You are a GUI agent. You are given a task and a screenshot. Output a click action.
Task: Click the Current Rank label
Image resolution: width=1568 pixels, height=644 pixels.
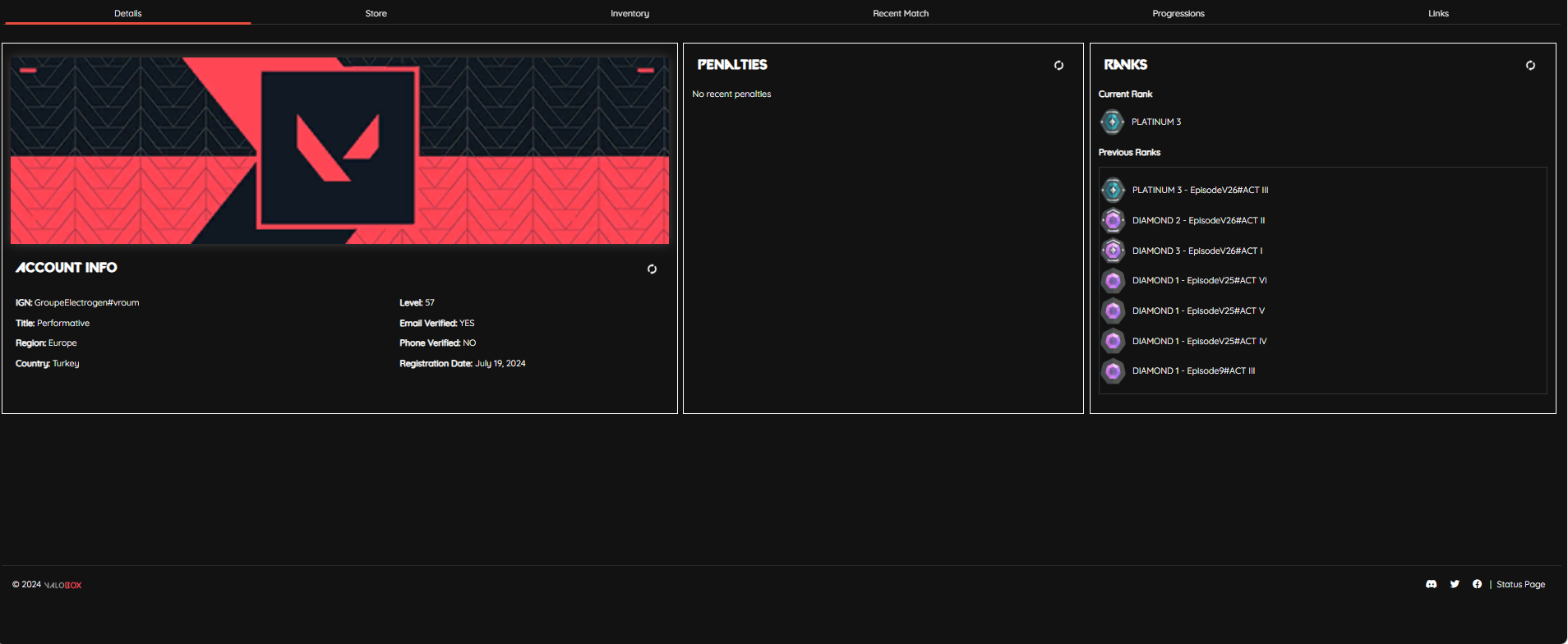(x=1125, y=94)
